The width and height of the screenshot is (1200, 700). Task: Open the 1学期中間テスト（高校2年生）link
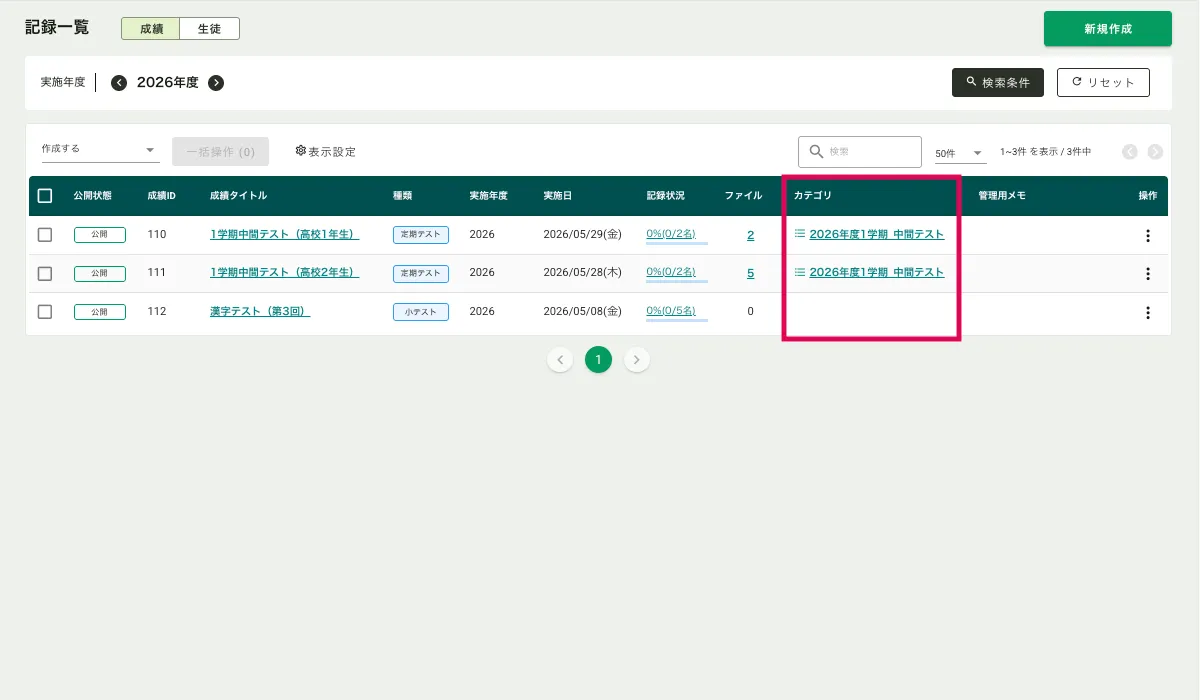pyautogui.click(x=284, y=273)
